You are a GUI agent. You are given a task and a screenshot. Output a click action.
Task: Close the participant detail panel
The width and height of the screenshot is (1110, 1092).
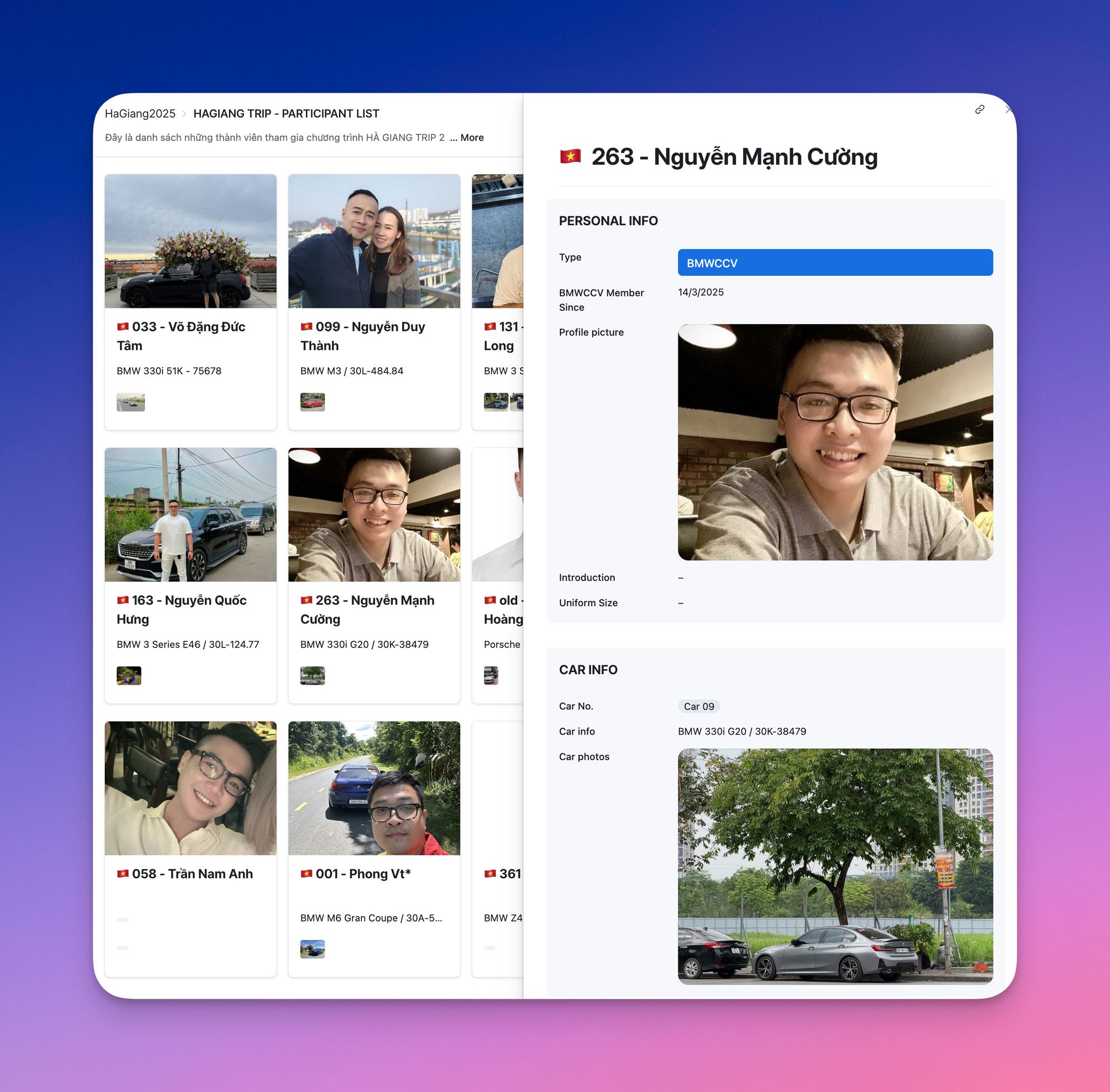1008,109
